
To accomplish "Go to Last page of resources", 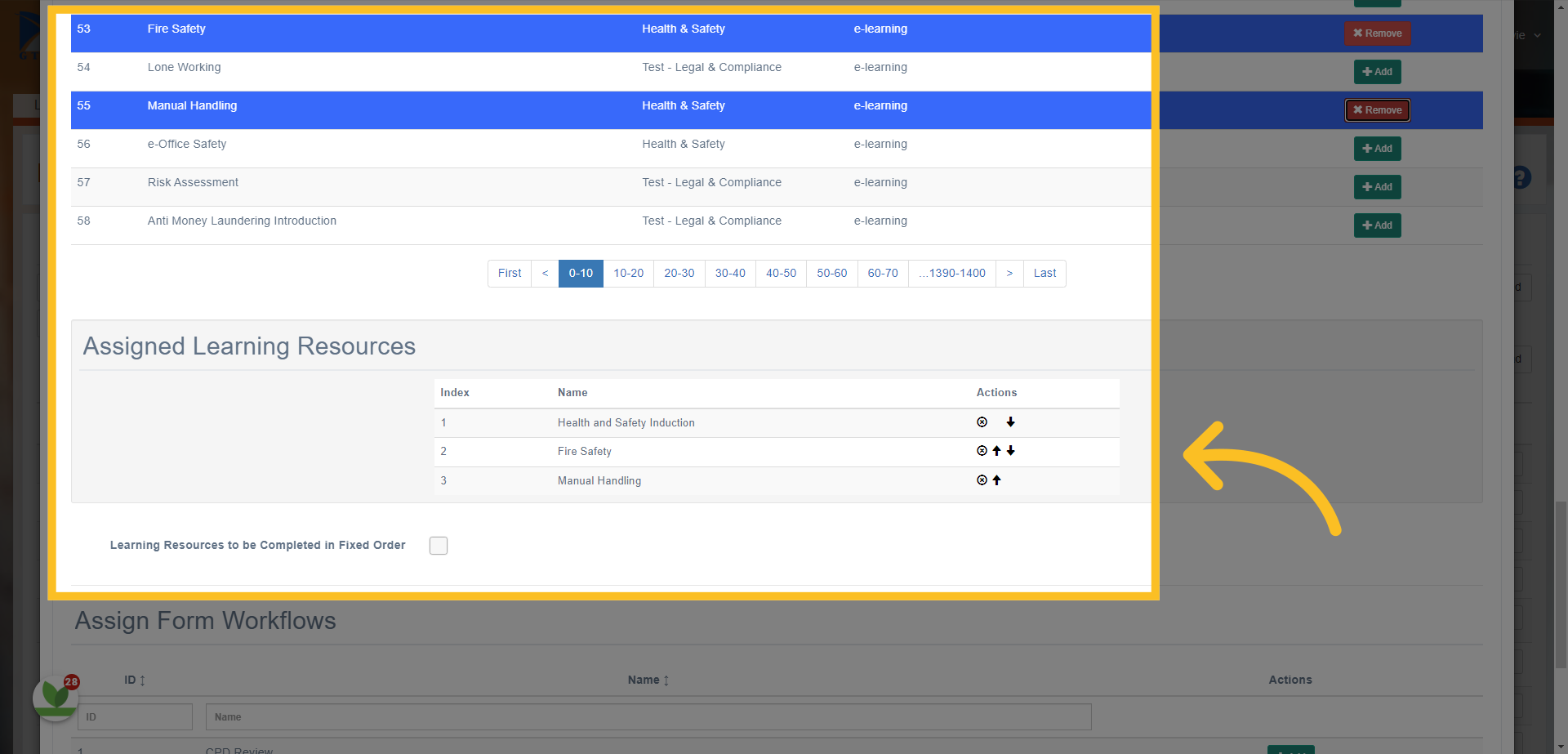I will [1045, 274].
